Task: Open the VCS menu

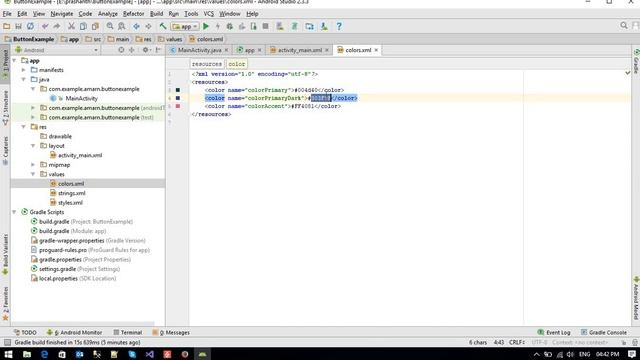Action: [209, 14]
